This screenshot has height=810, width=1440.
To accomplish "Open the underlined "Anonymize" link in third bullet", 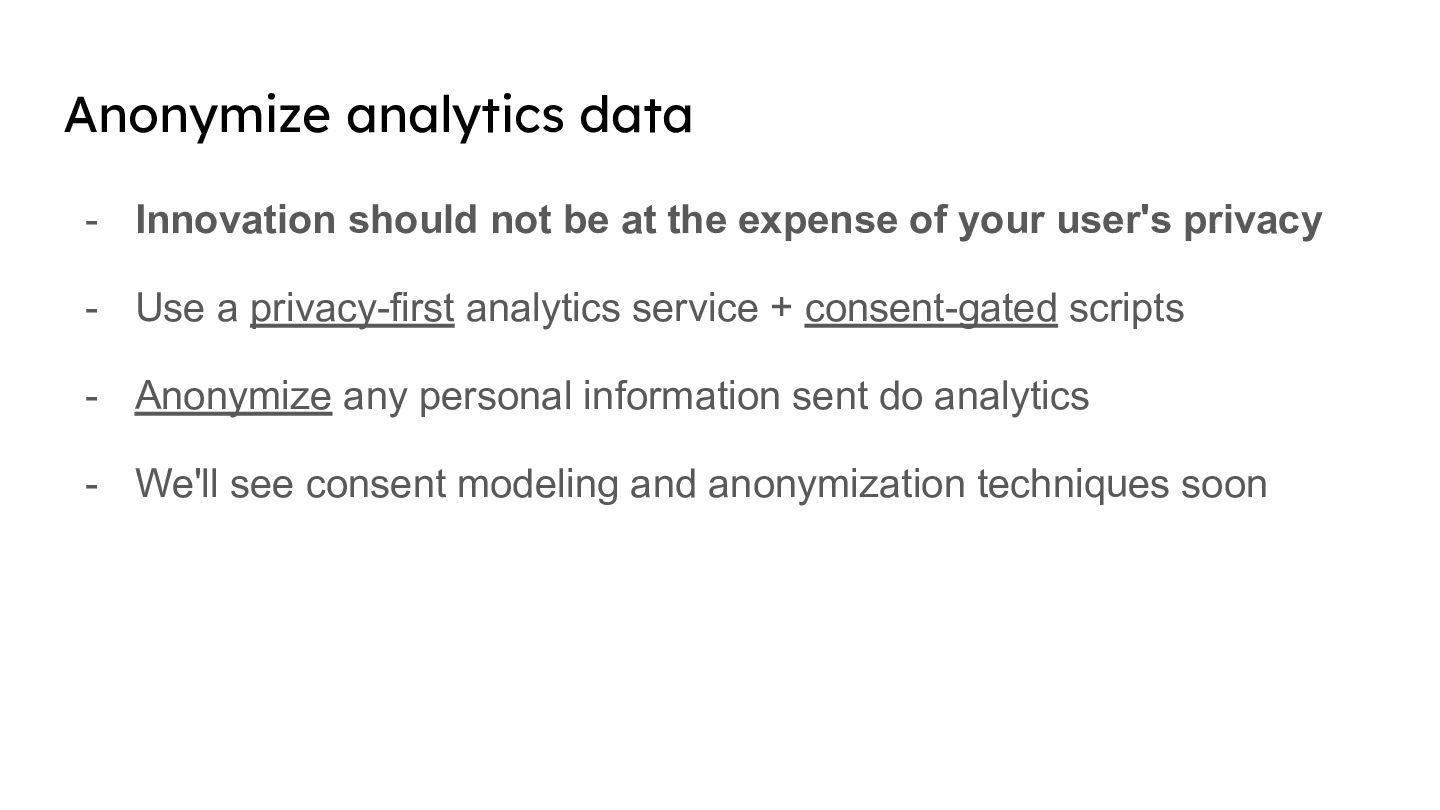I will pyautogui.click(x=233, y=396).
